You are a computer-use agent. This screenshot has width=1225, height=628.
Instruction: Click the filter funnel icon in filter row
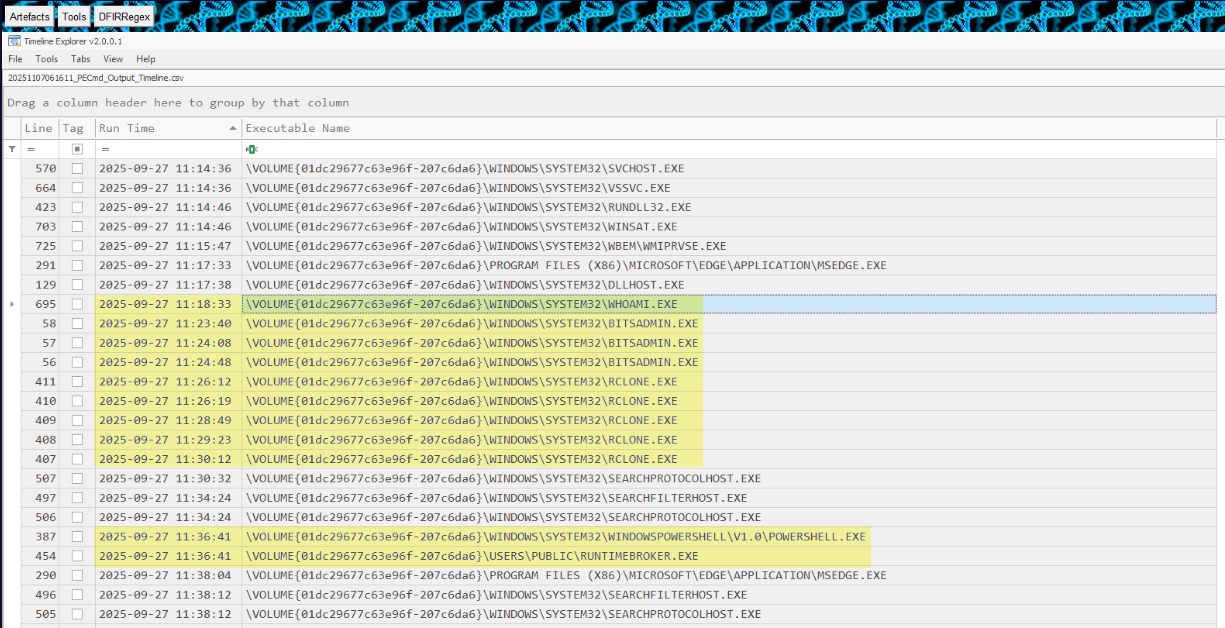12,149
